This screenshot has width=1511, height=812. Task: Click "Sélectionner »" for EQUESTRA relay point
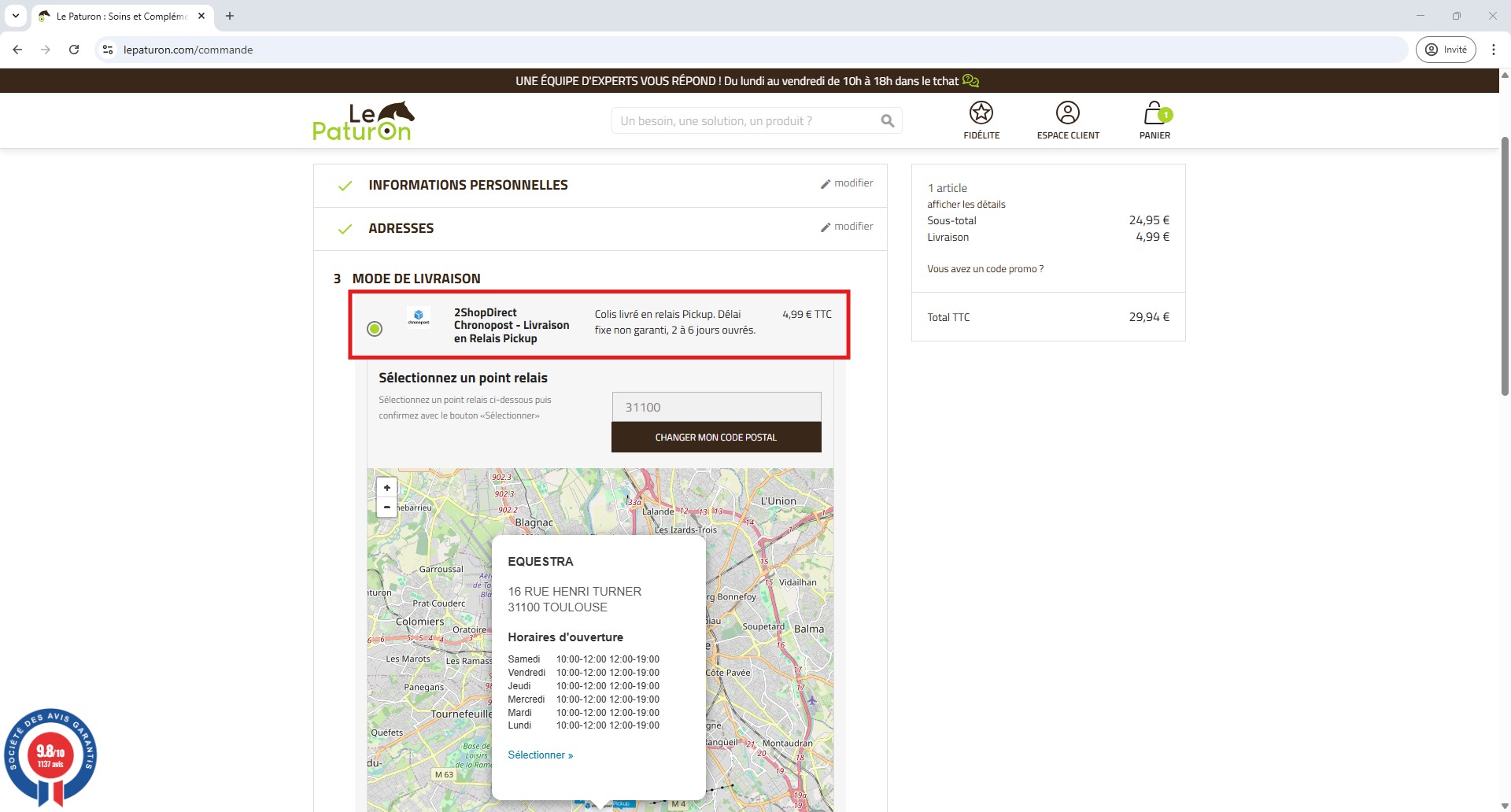(x=540, y=755)
